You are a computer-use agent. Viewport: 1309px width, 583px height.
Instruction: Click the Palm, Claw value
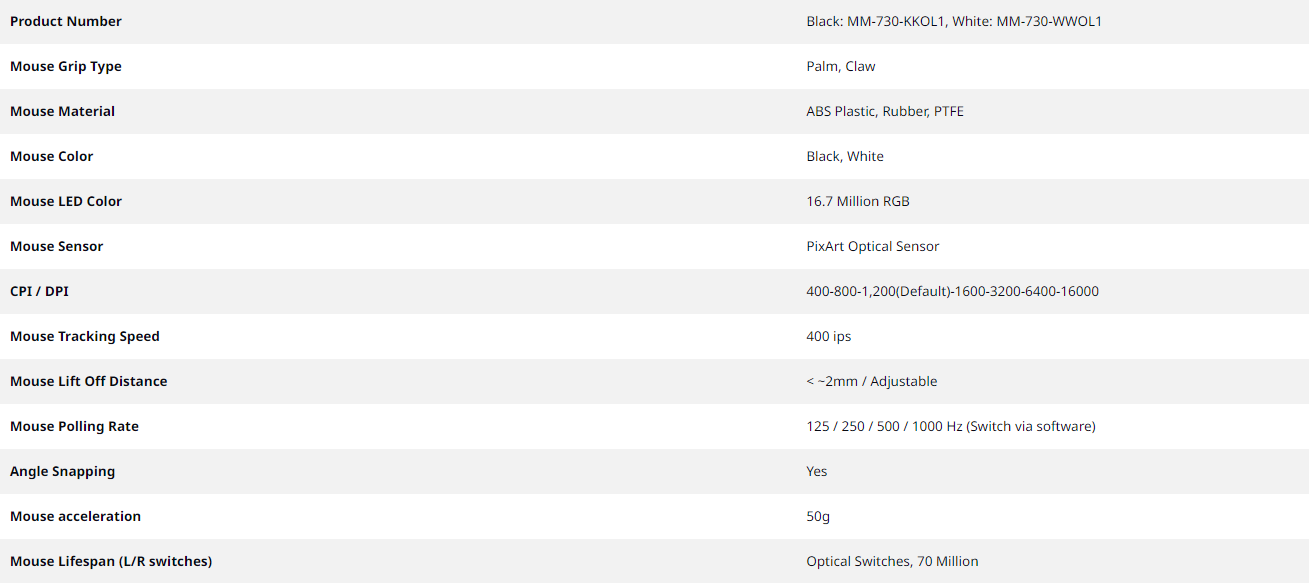841,66
